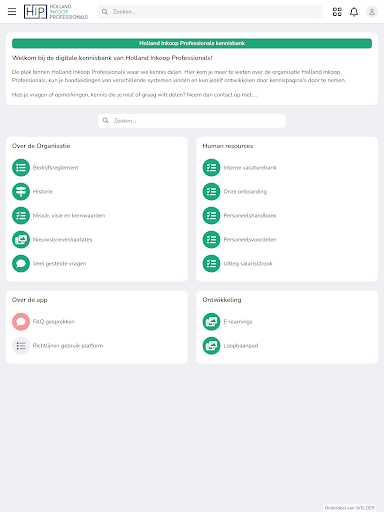Open Loopbaanpad page
This screenshot has height=512, width=384.
[x=241, y=346]
